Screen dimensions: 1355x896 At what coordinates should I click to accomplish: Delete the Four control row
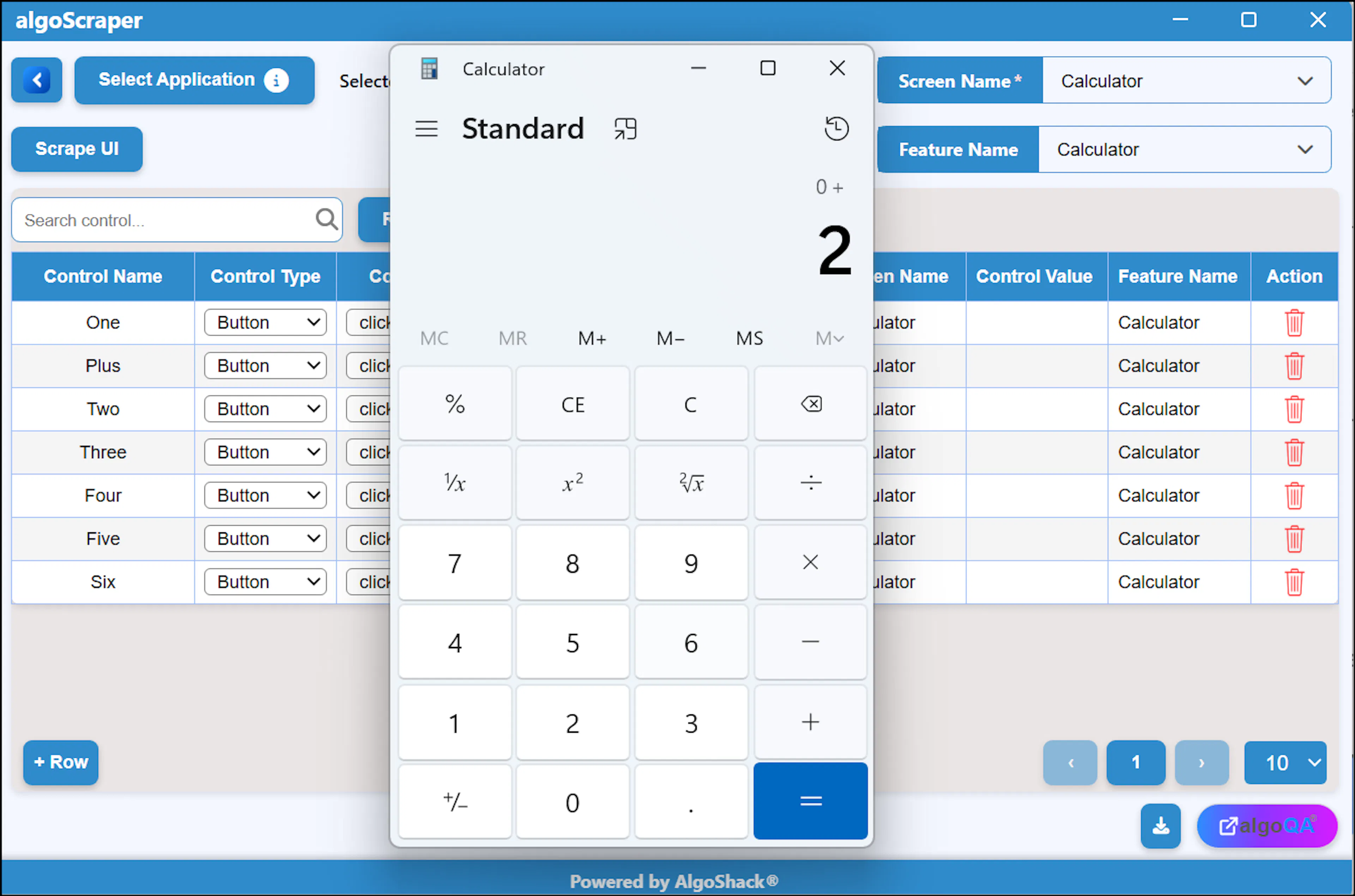(x=1294, y=496)
